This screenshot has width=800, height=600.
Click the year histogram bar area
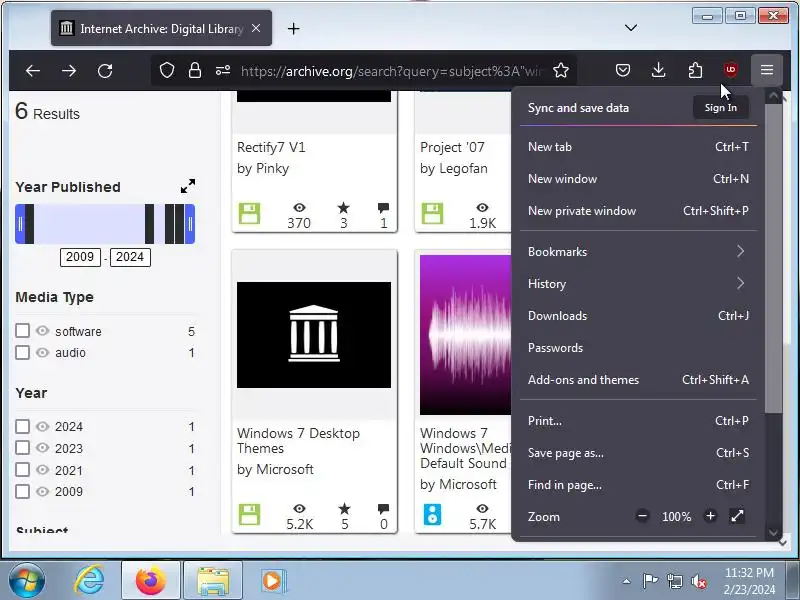click(105, 223)
